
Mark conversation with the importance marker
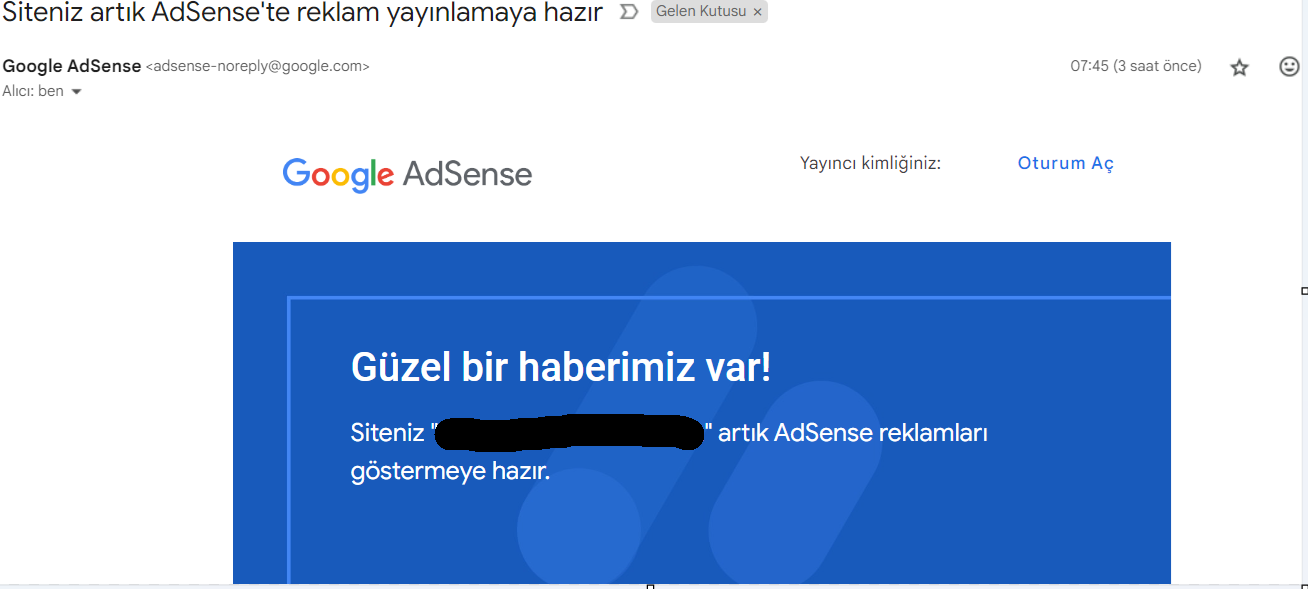pos(629,12)
